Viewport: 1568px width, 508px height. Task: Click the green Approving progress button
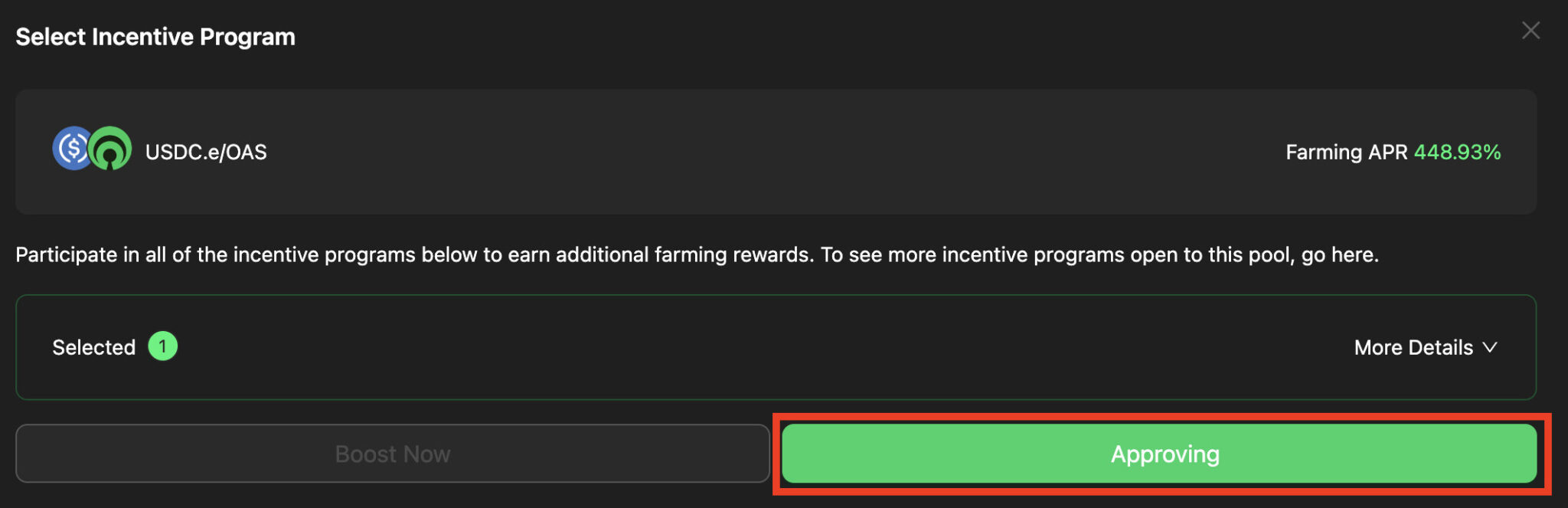(x=1164, y=454)
